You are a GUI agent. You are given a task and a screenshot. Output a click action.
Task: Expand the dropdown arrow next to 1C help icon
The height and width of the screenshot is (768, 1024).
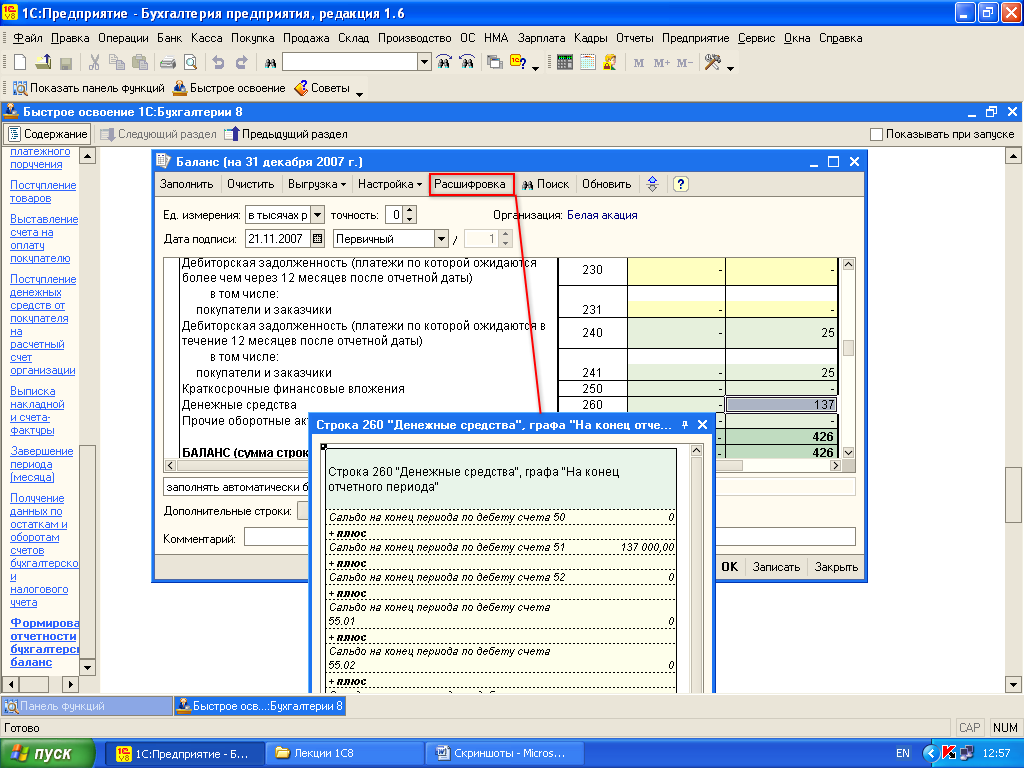coord(536,68)
